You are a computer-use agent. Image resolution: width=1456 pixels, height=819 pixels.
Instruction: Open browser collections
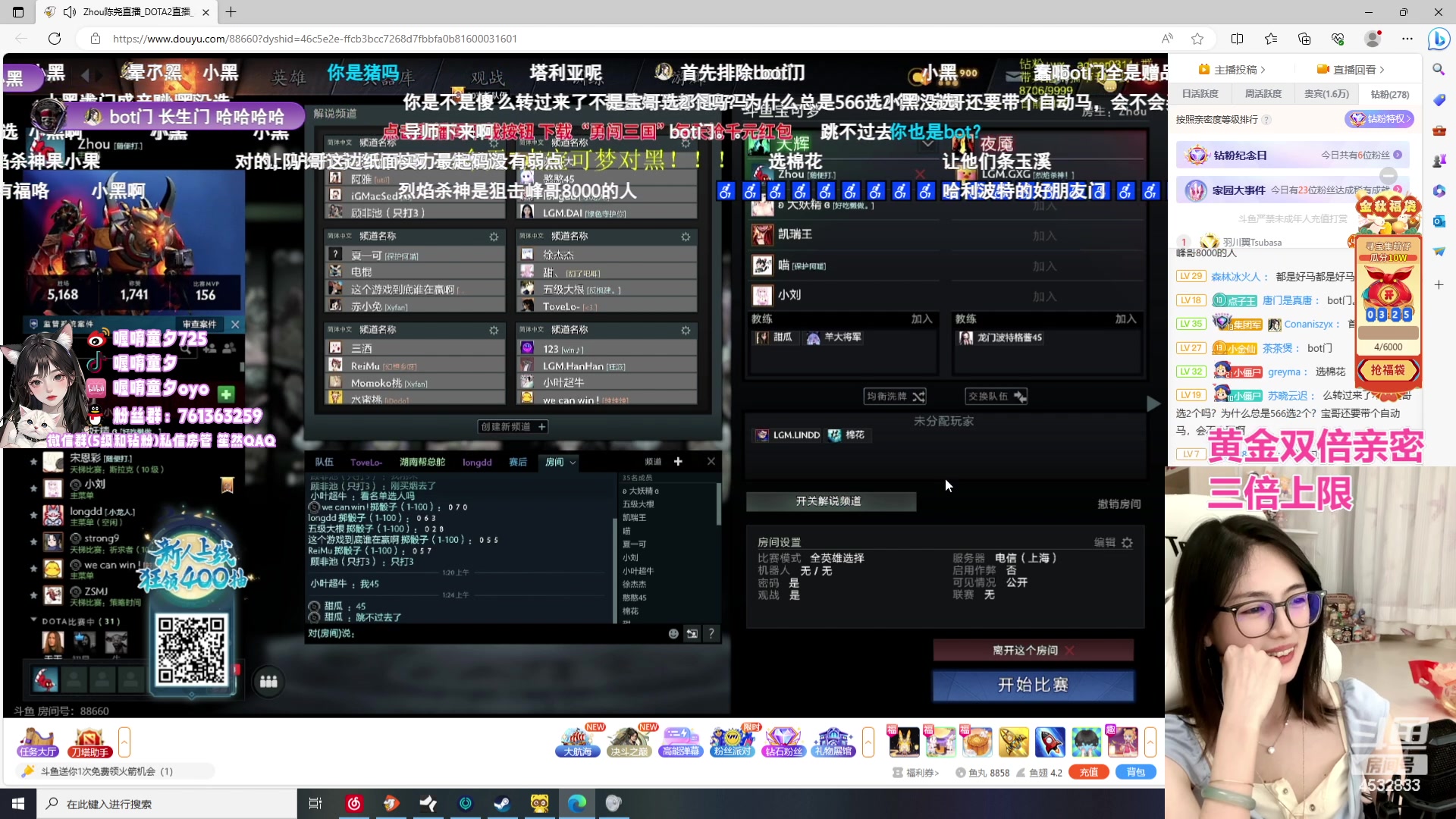pyautogui.click(x=1304, y=39)
